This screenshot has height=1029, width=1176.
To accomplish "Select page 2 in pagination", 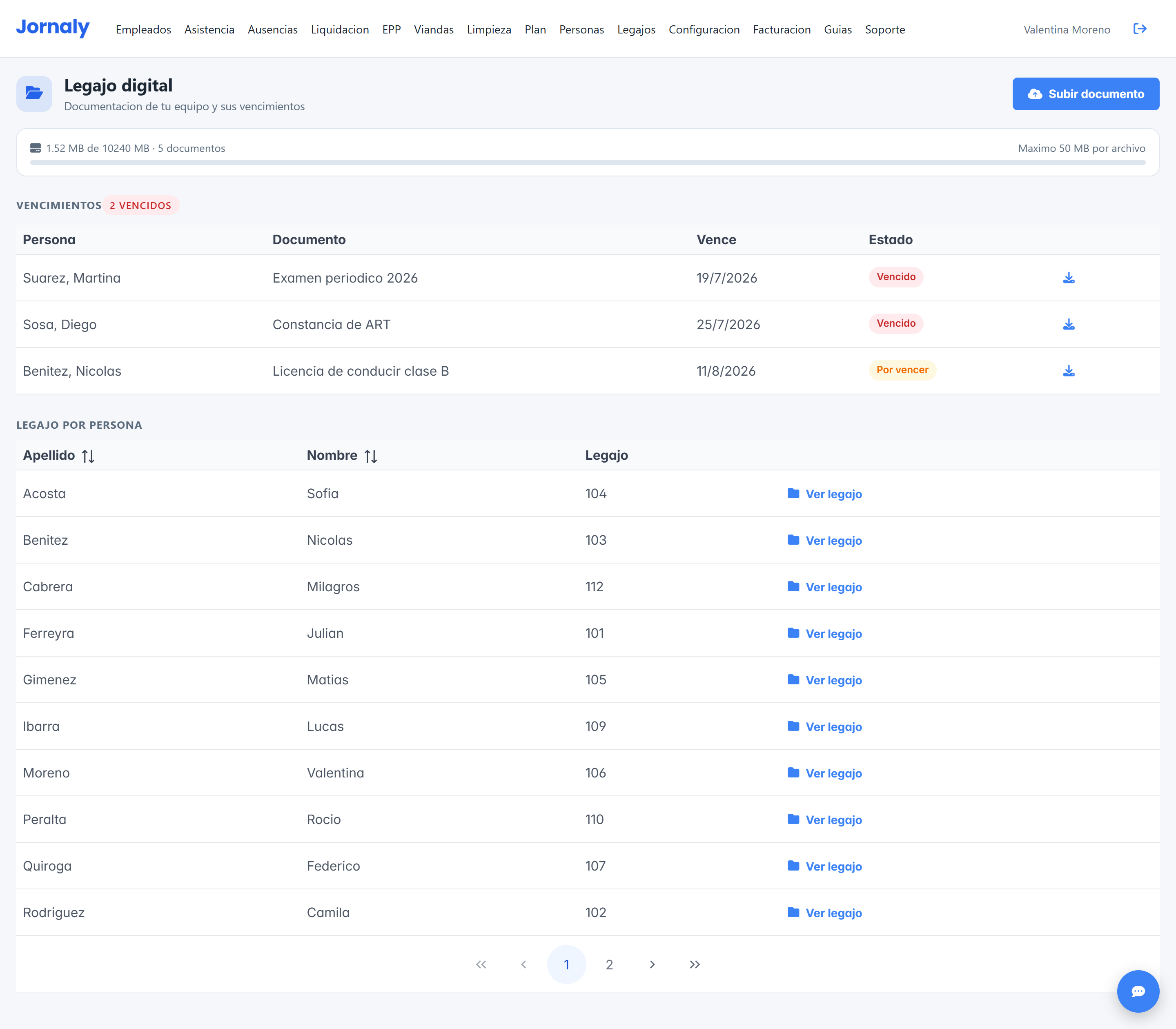I will click(609, 964).
